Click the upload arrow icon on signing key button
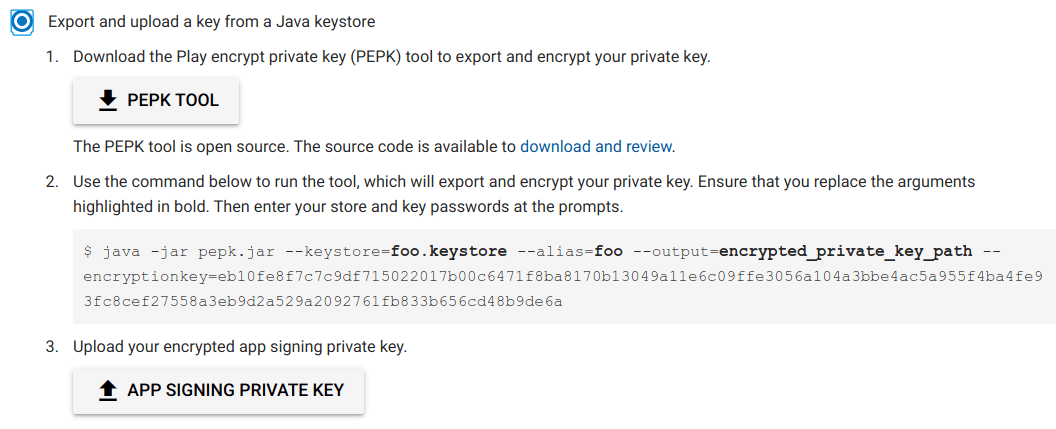Image resolution: width=1056 pixels, height=429 pixels. tap(108, 390)
